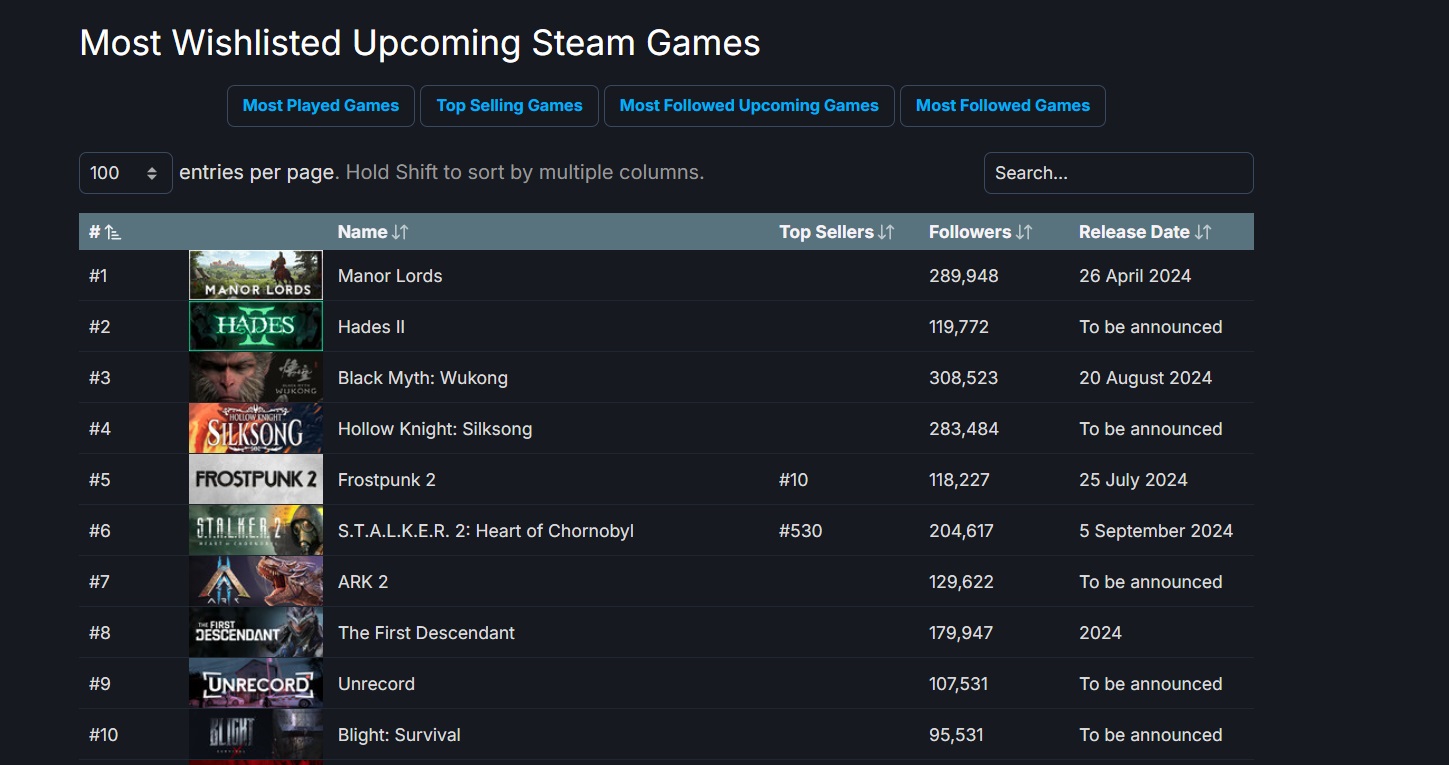1449x765 pixels.
Task: Click The First Descendant banner image
Action: coord(256,632)
